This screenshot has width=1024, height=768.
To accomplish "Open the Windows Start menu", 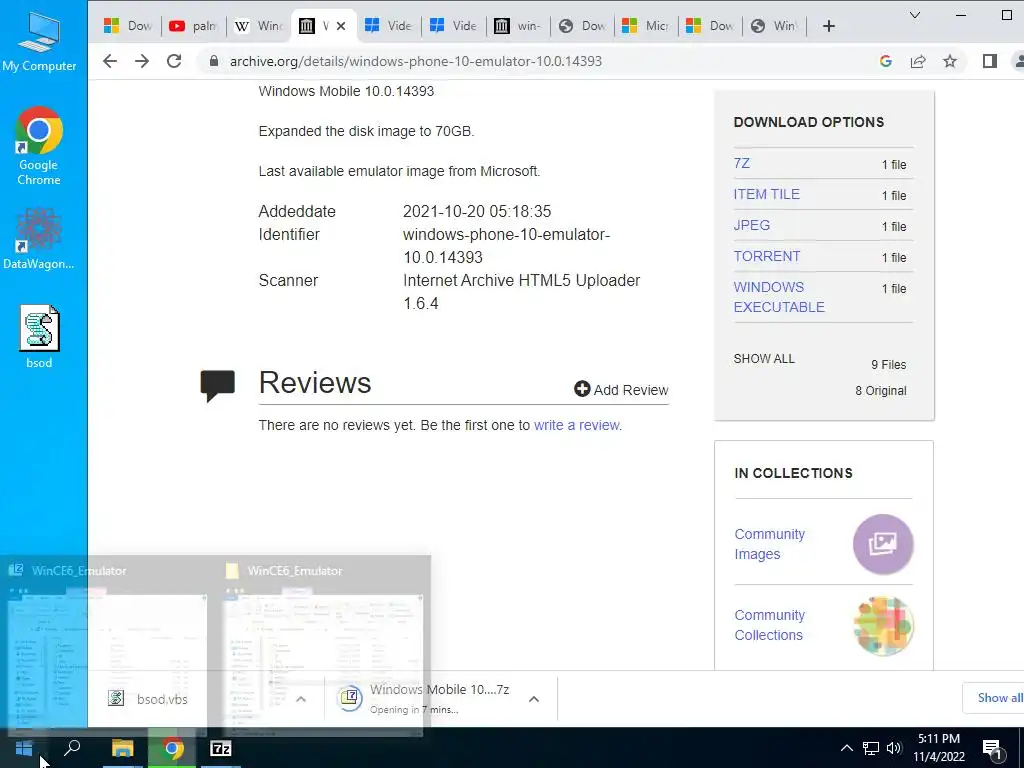I will tap(24, 748).
